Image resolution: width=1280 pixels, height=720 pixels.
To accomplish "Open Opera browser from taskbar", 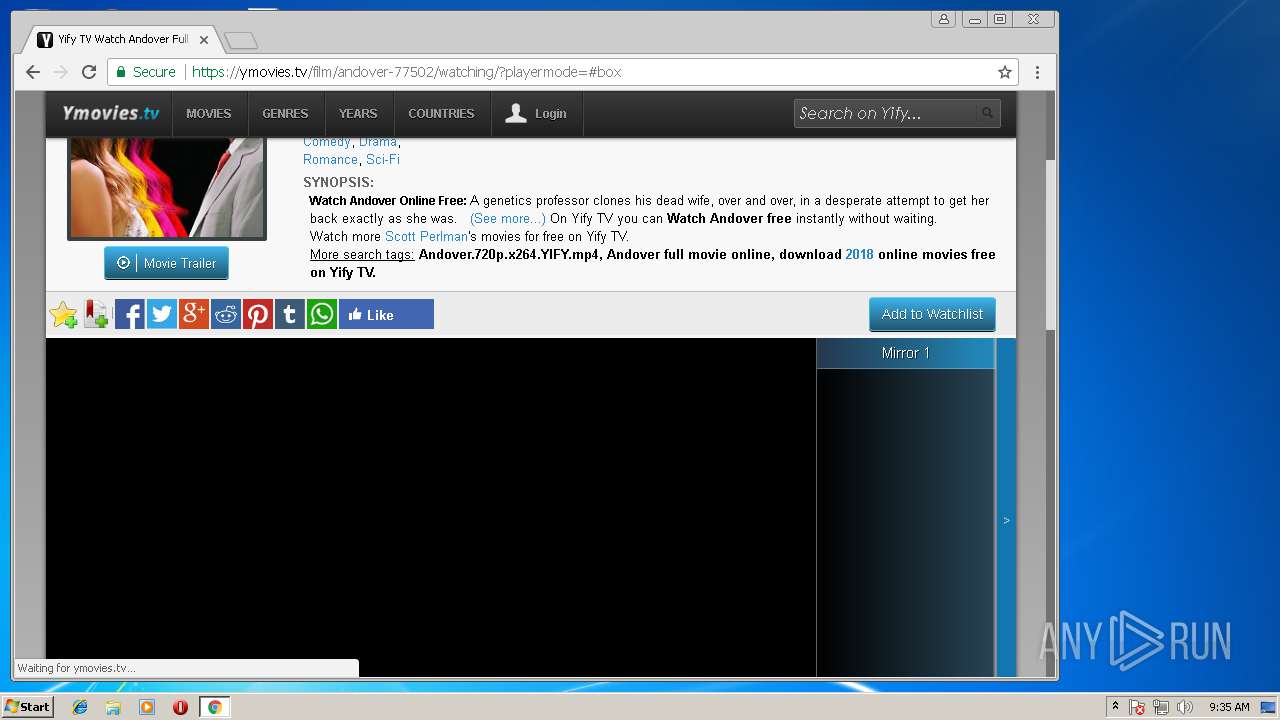I will 180,707.
